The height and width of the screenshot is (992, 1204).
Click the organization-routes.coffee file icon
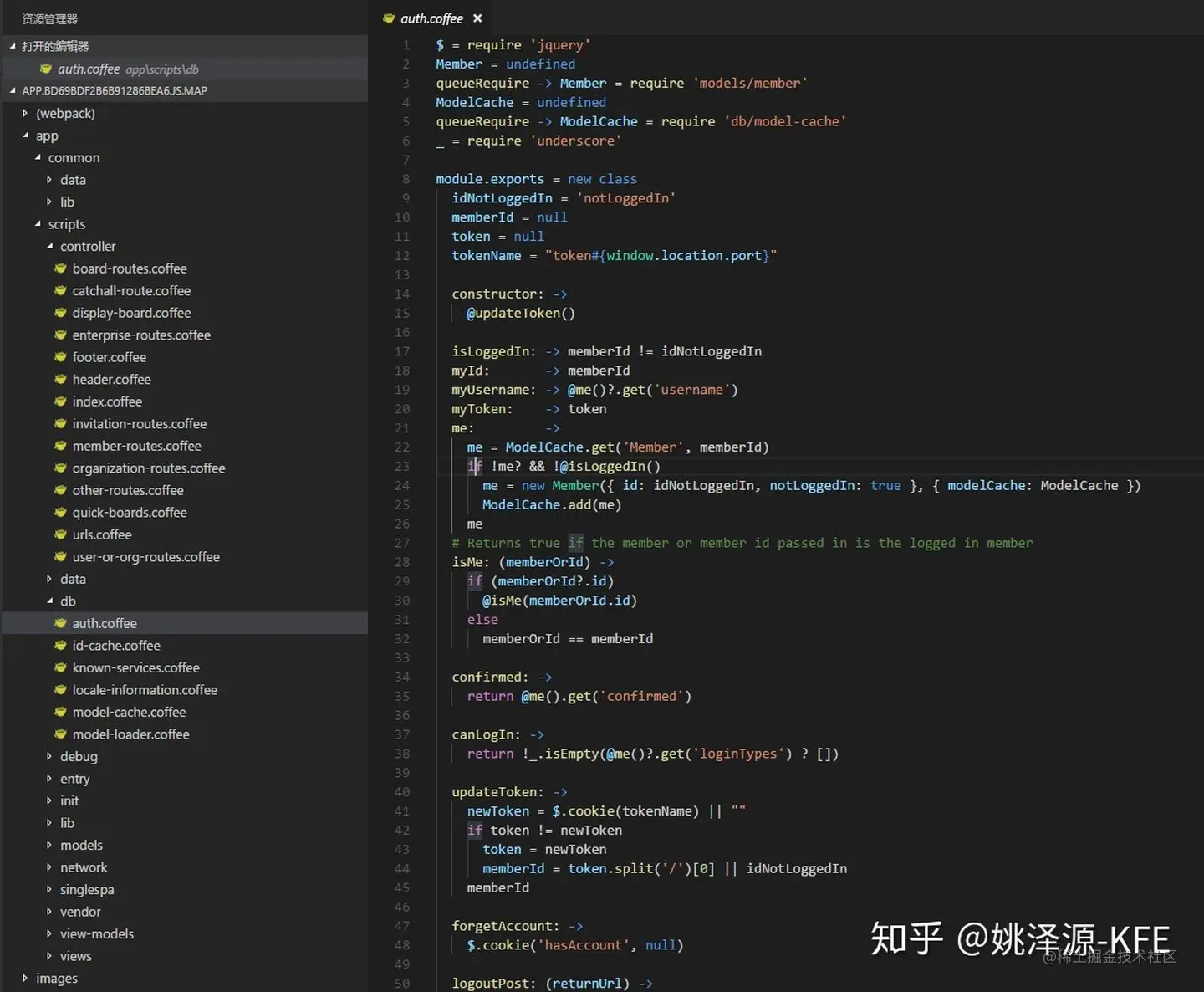click(x=60, y=468)
